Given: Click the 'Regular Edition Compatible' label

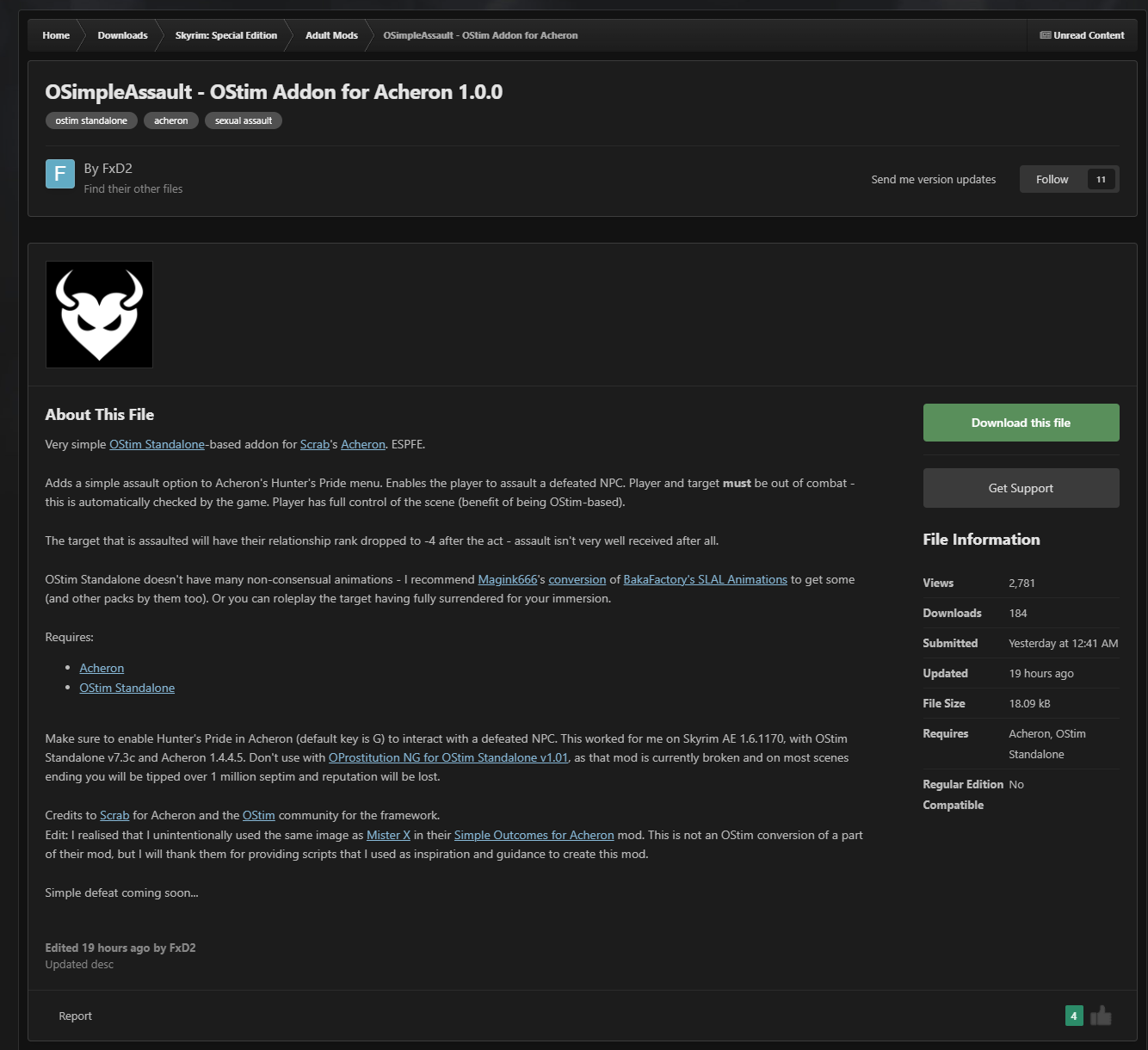Looking at the screenshot, I should pos(963,795).
